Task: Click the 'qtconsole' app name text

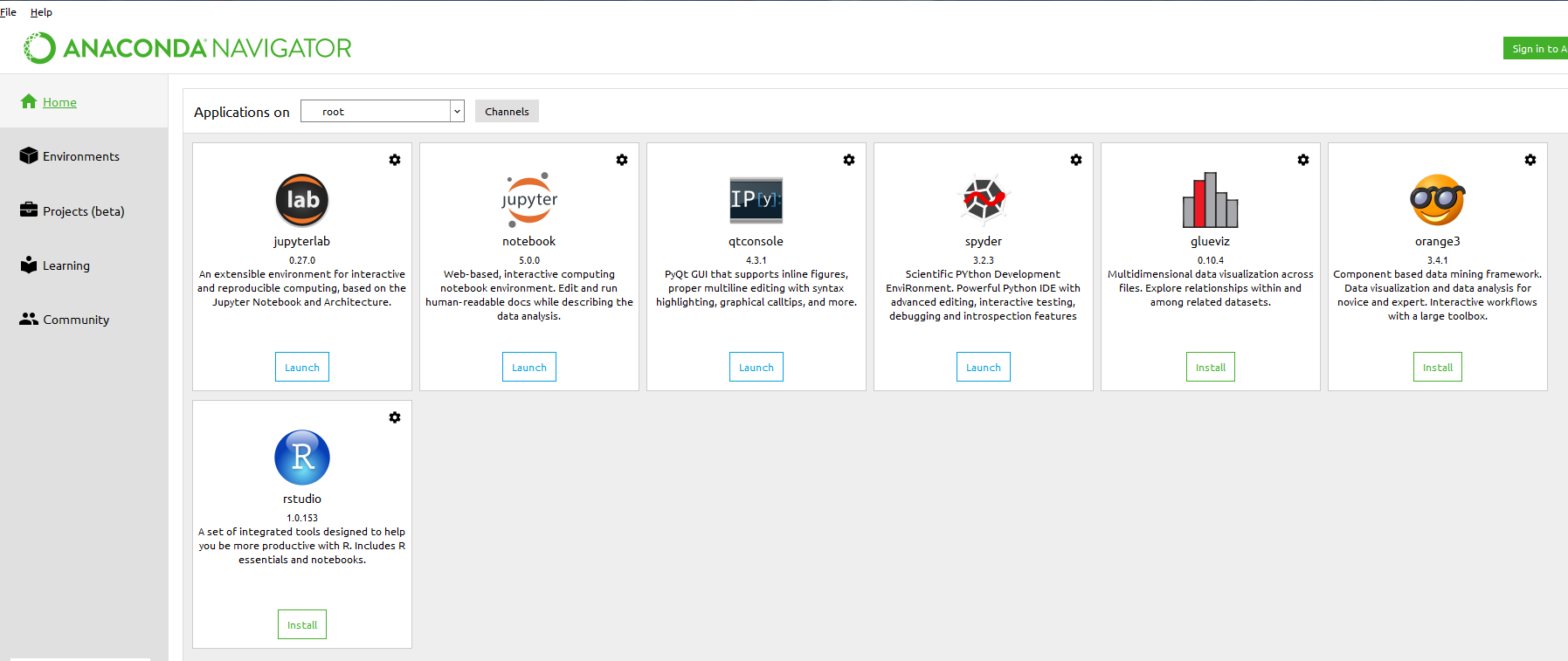Action: (x=756, y=241)
